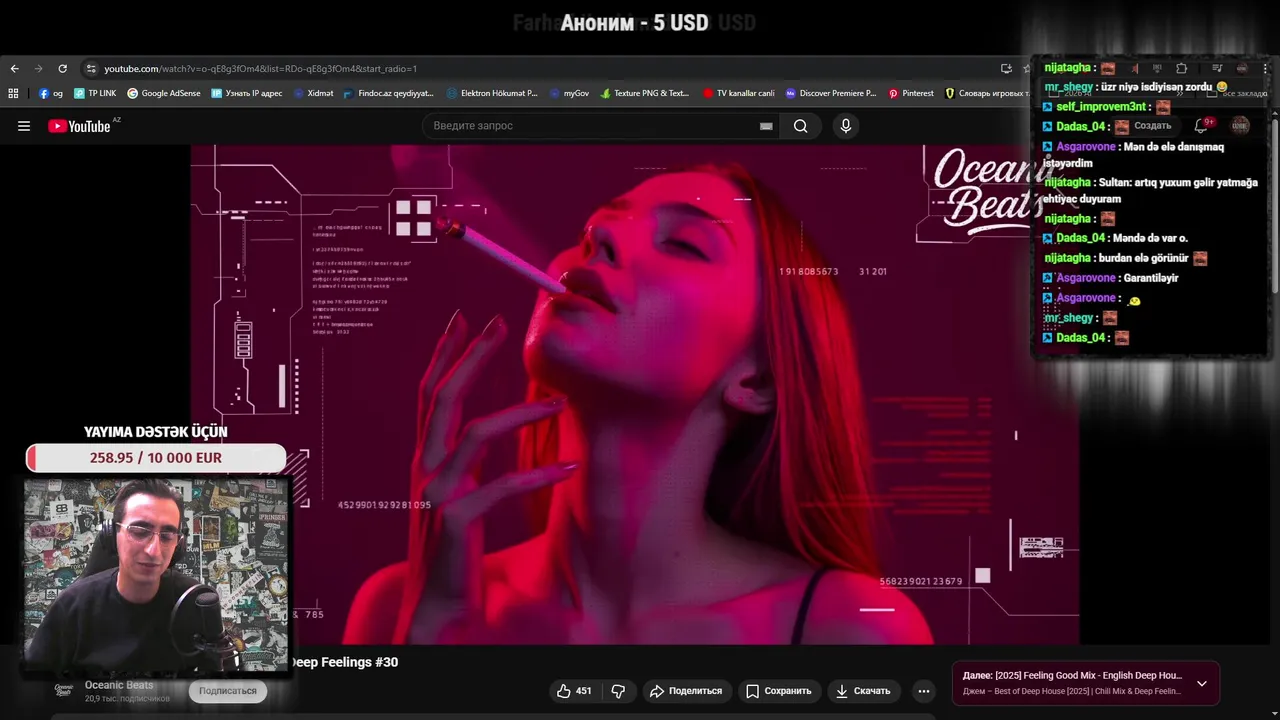This screenshot has width=1280, height=720.
Task: Open the Google AdSense bookmark
Action: pyautogui.click(x=164, y=93)
